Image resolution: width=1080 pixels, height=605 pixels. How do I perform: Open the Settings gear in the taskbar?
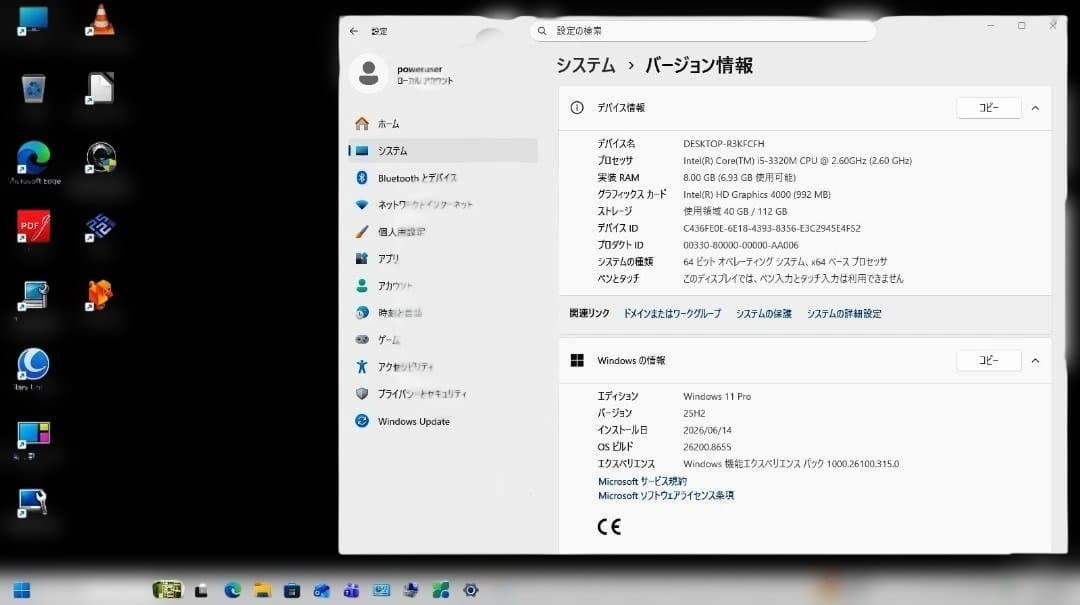pyautogui.click(x=470, y=590)
